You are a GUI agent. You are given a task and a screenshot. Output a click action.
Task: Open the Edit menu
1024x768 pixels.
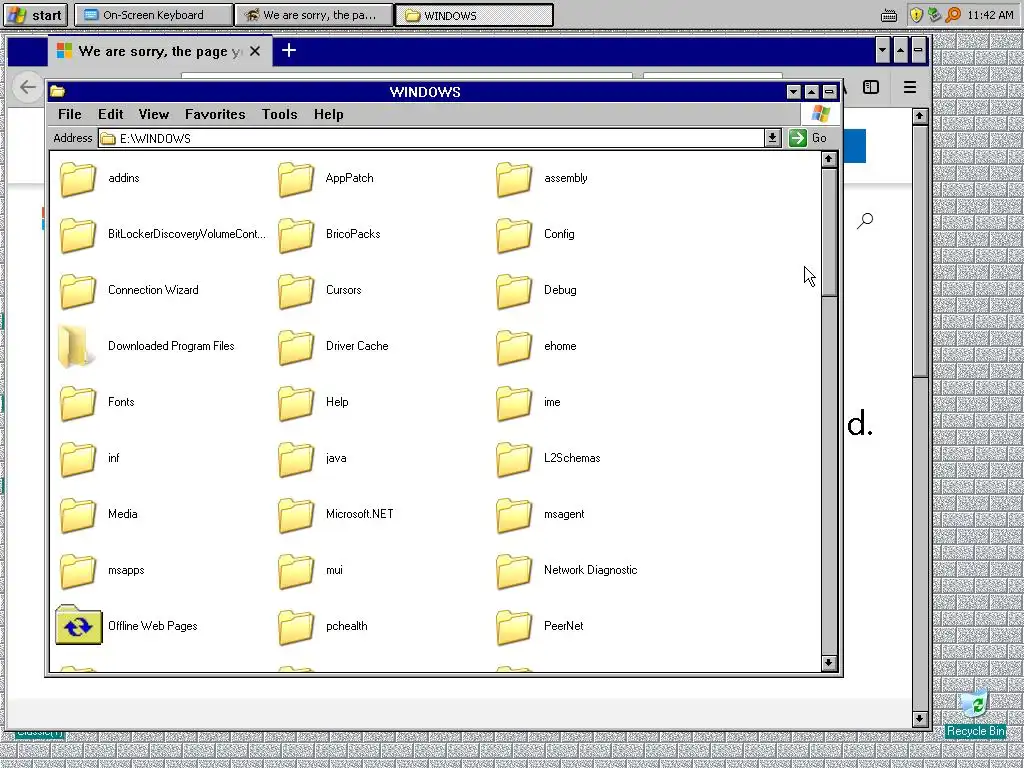[x=110, y=114]
